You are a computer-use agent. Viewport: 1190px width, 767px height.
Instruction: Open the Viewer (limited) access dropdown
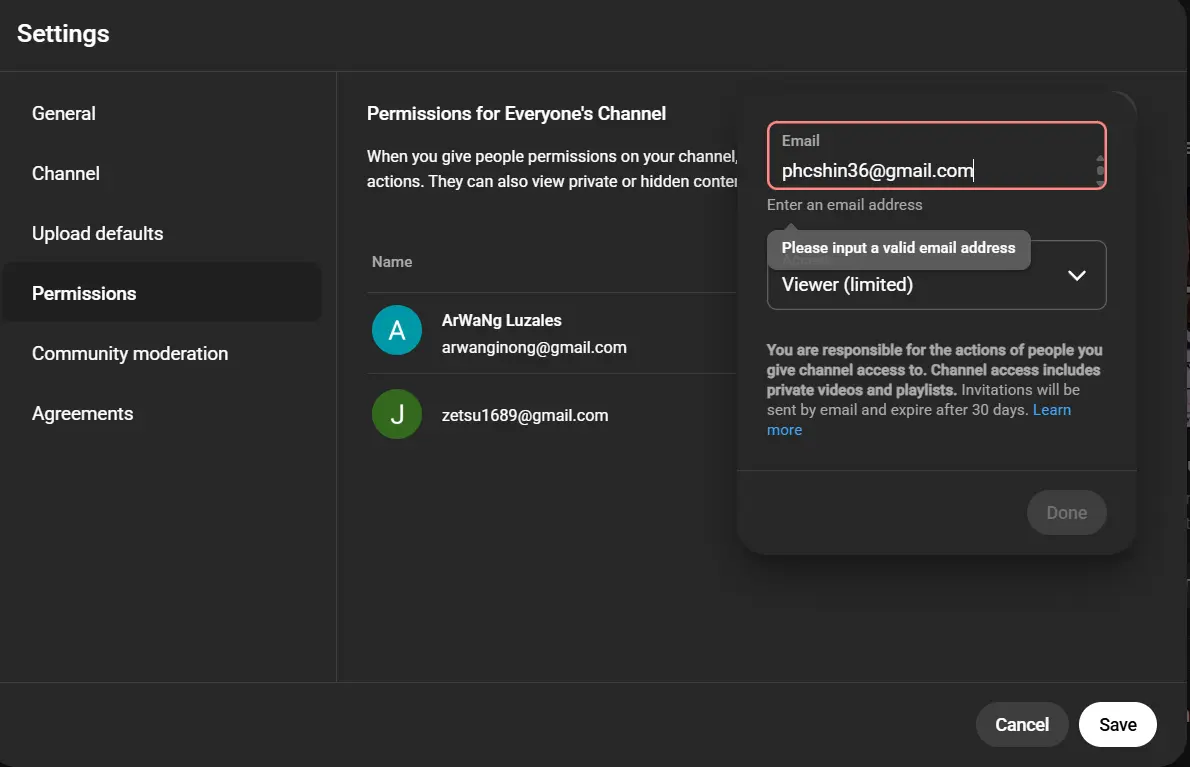pos(936,275)
